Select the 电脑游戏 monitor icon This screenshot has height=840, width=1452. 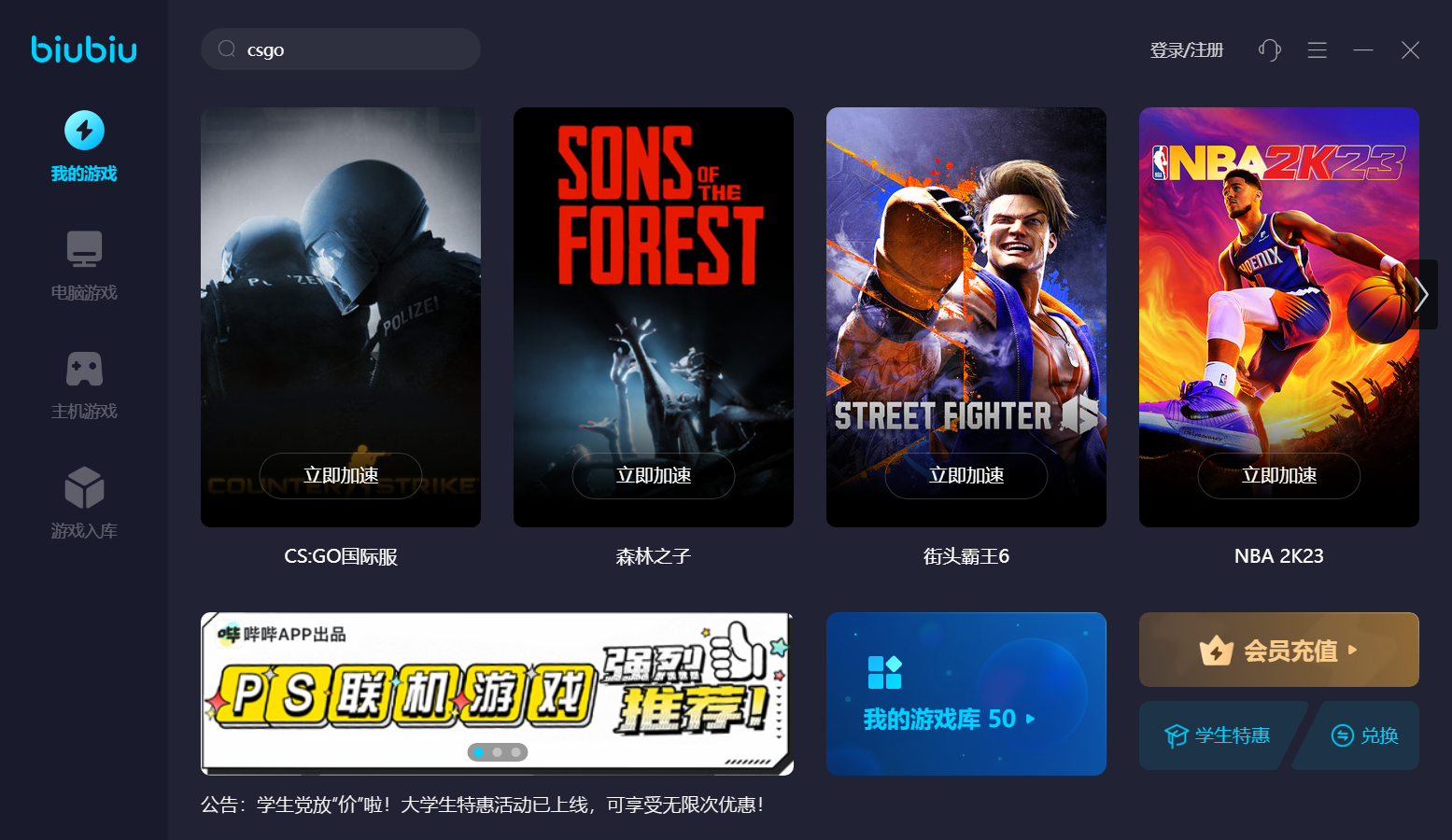[x=84, y=249]
